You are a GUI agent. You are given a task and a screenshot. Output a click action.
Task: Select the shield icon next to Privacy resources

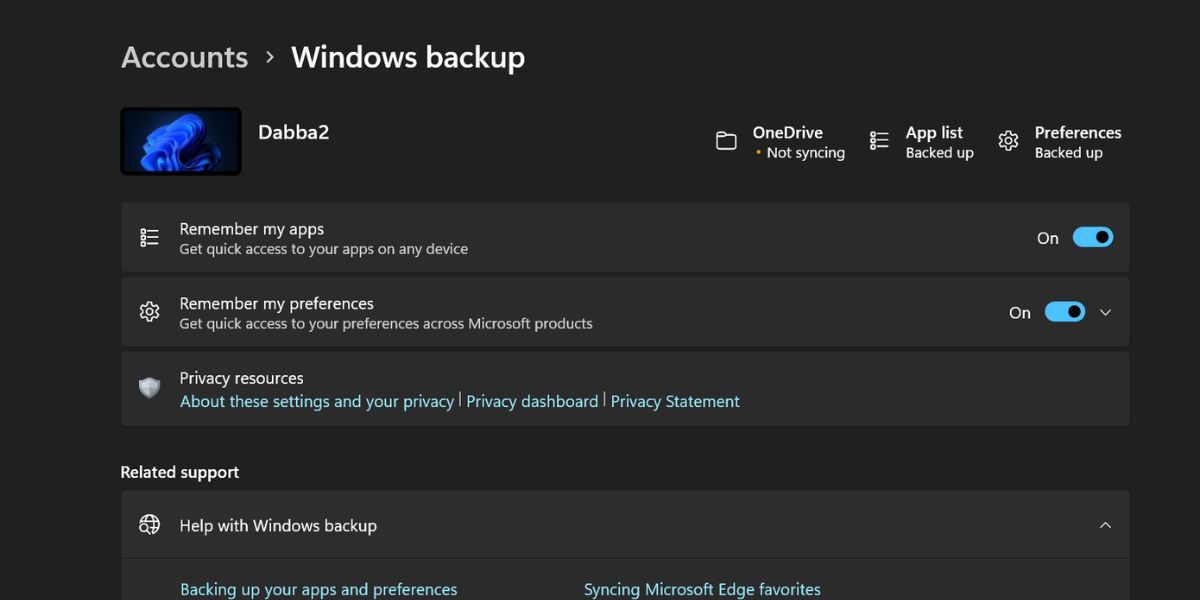point(150,388)
